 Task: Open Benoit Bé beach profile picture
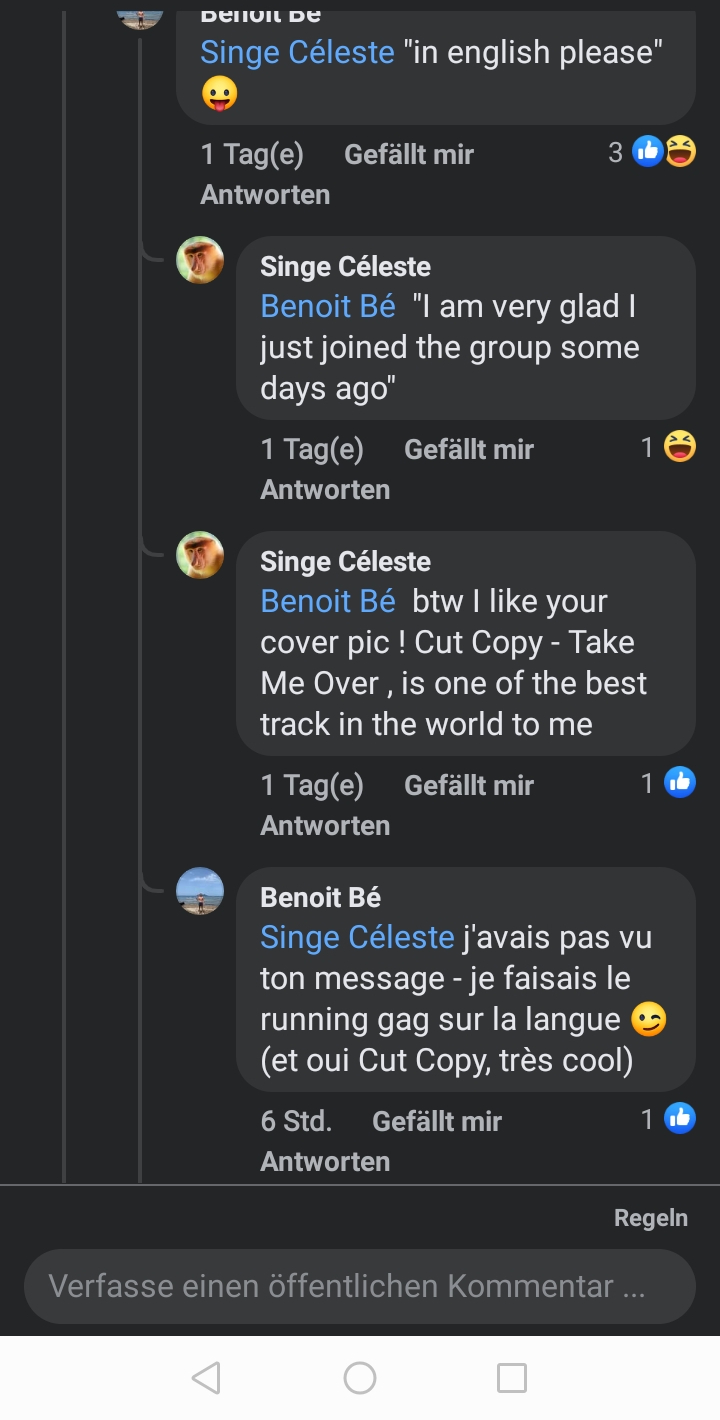pos(200,891)
